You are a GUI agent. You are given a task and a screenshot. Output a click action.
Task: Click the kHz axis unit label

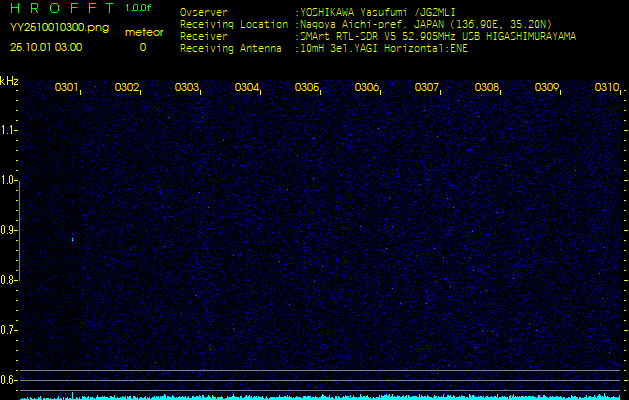click(x=9, y=81)
